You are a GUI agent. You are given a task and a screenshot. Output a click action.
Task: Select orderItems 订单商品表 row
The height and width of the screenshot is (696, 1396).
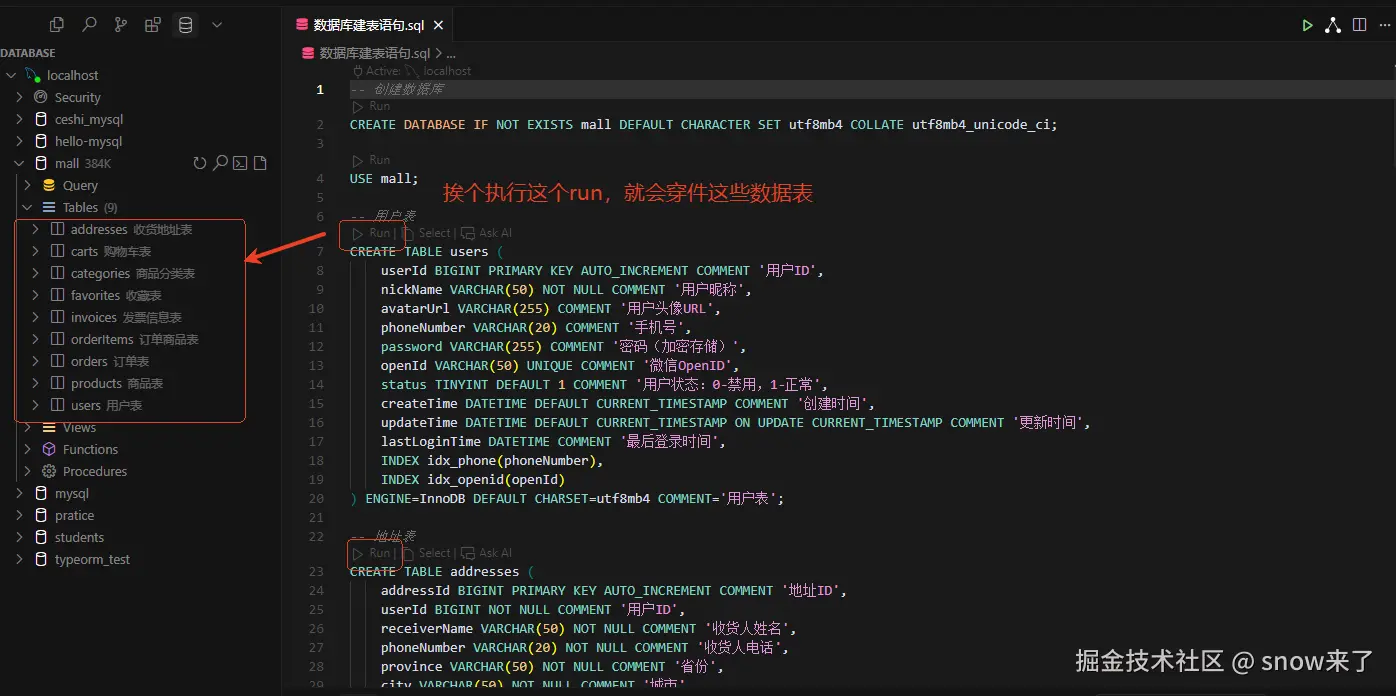(x=140, y=339)
